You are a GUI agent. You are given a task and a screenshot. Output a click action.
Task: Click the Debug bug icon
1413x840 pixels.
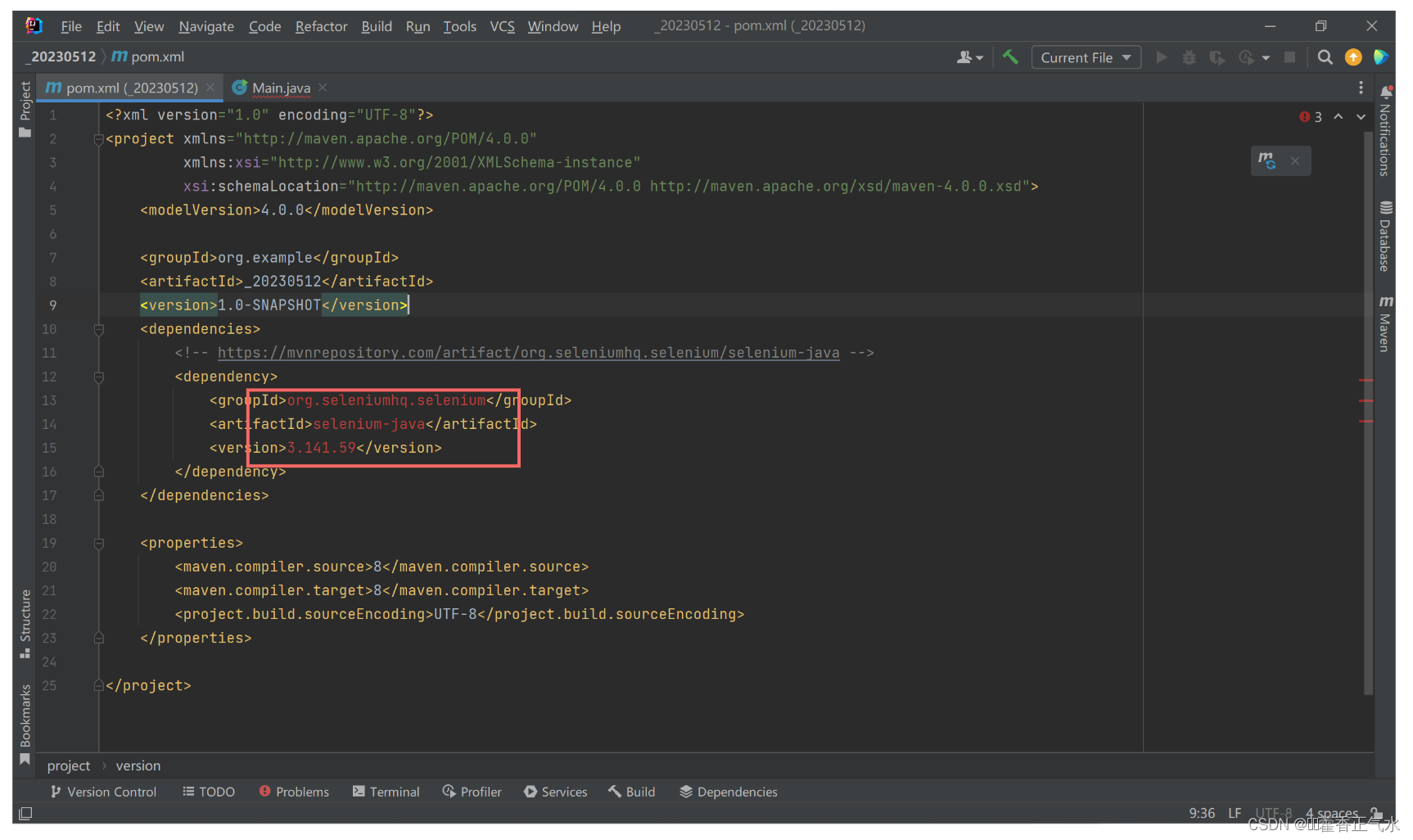click(x=1190, y=57)
